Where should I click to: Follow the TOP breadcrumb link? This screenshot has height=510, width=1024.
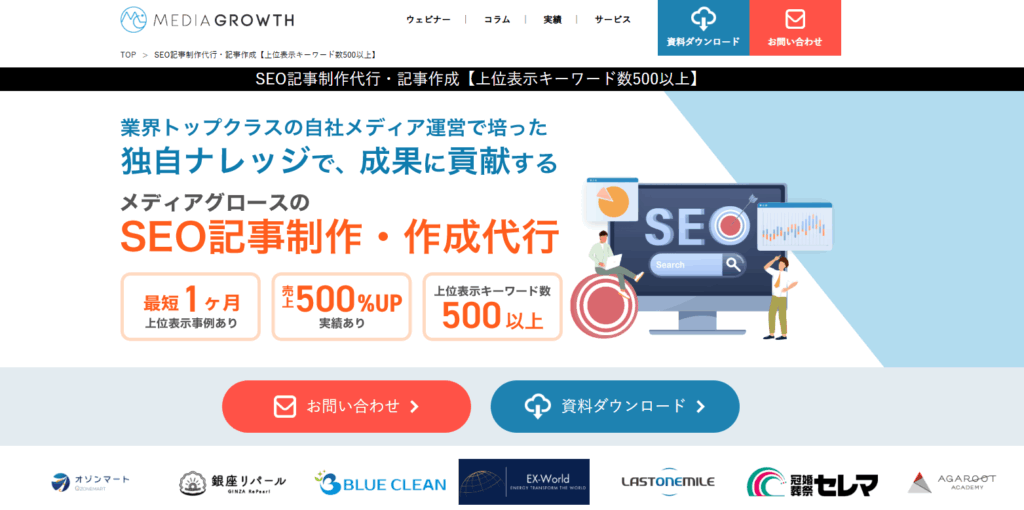[x=128, y=55]
